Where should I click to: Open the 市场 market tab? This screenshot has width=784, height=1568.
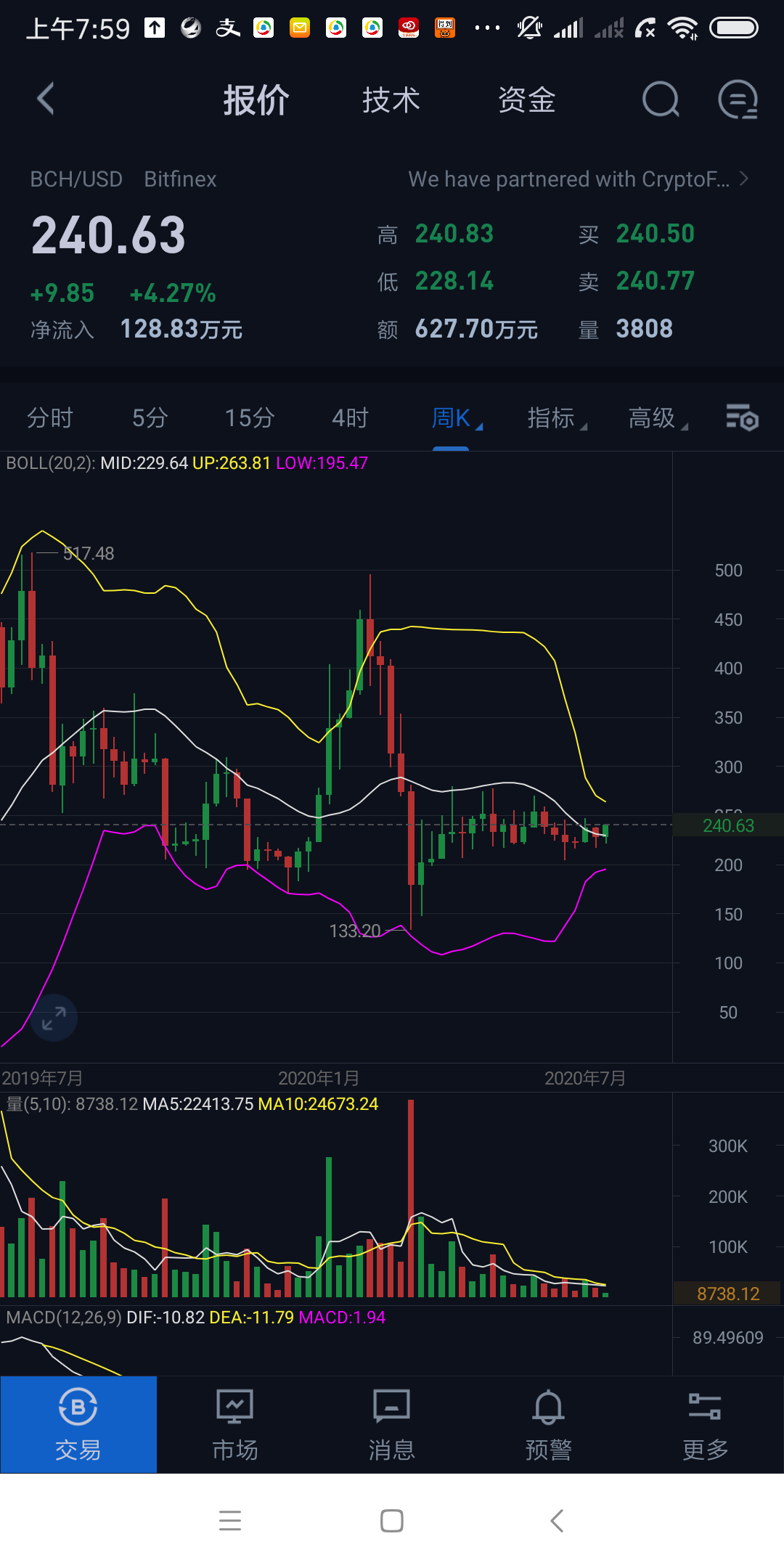[x=235, y=1424]
